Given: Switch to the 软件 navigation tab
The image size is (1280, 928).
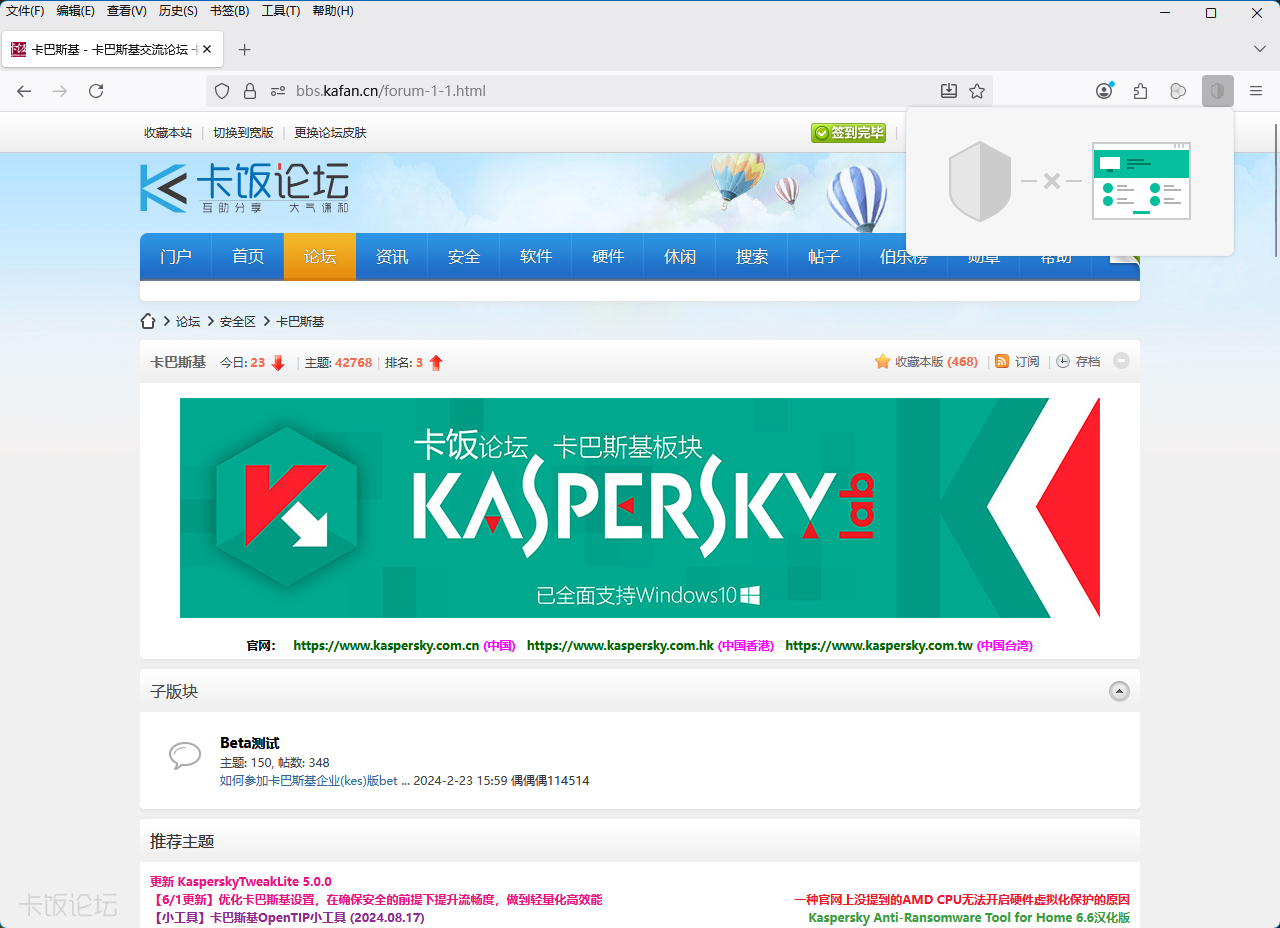Looking at the screenshot, I should [x=535, y=256].
